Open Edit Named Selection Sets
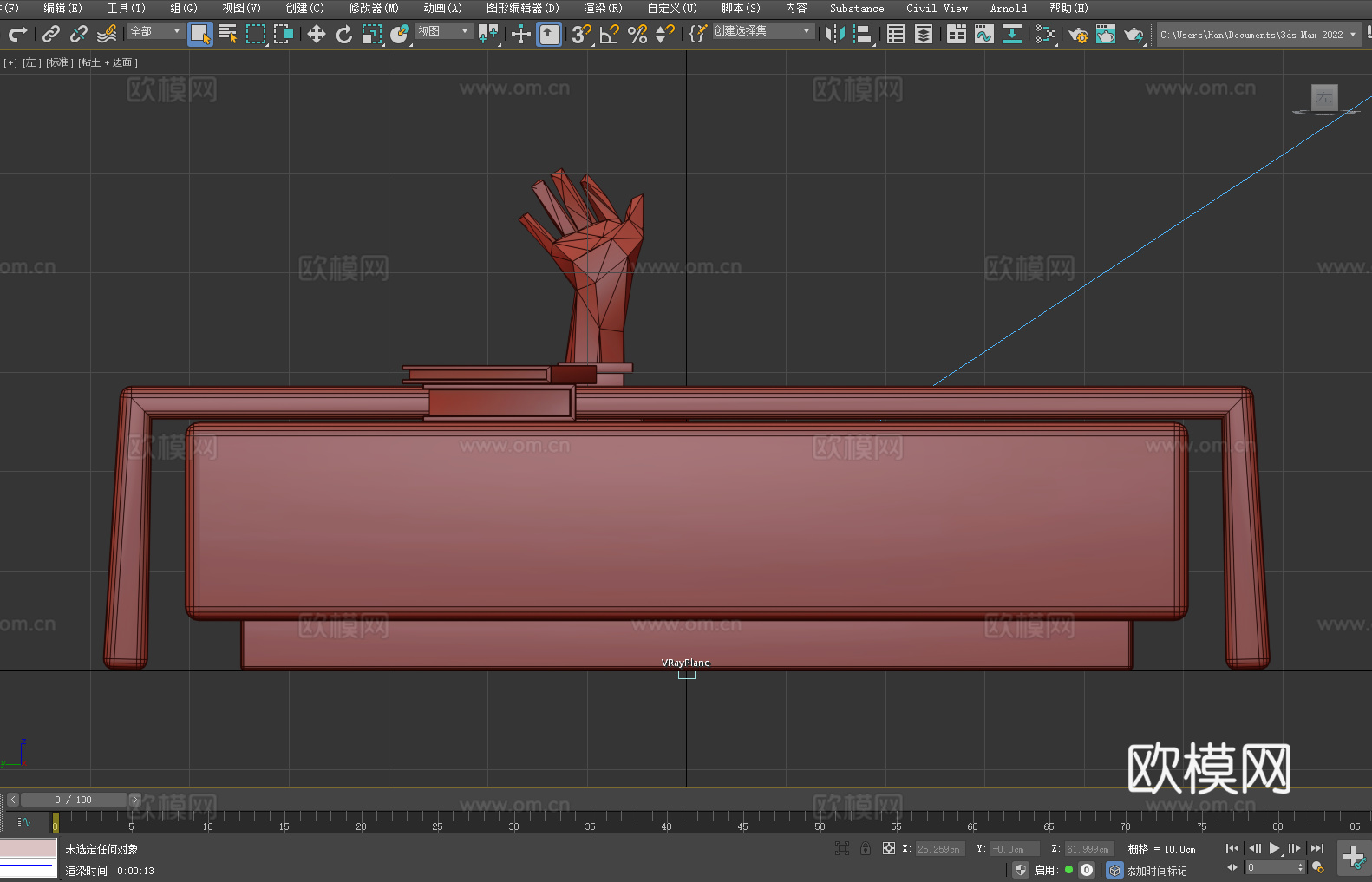The image size is (1372, 882). point(698,34)
